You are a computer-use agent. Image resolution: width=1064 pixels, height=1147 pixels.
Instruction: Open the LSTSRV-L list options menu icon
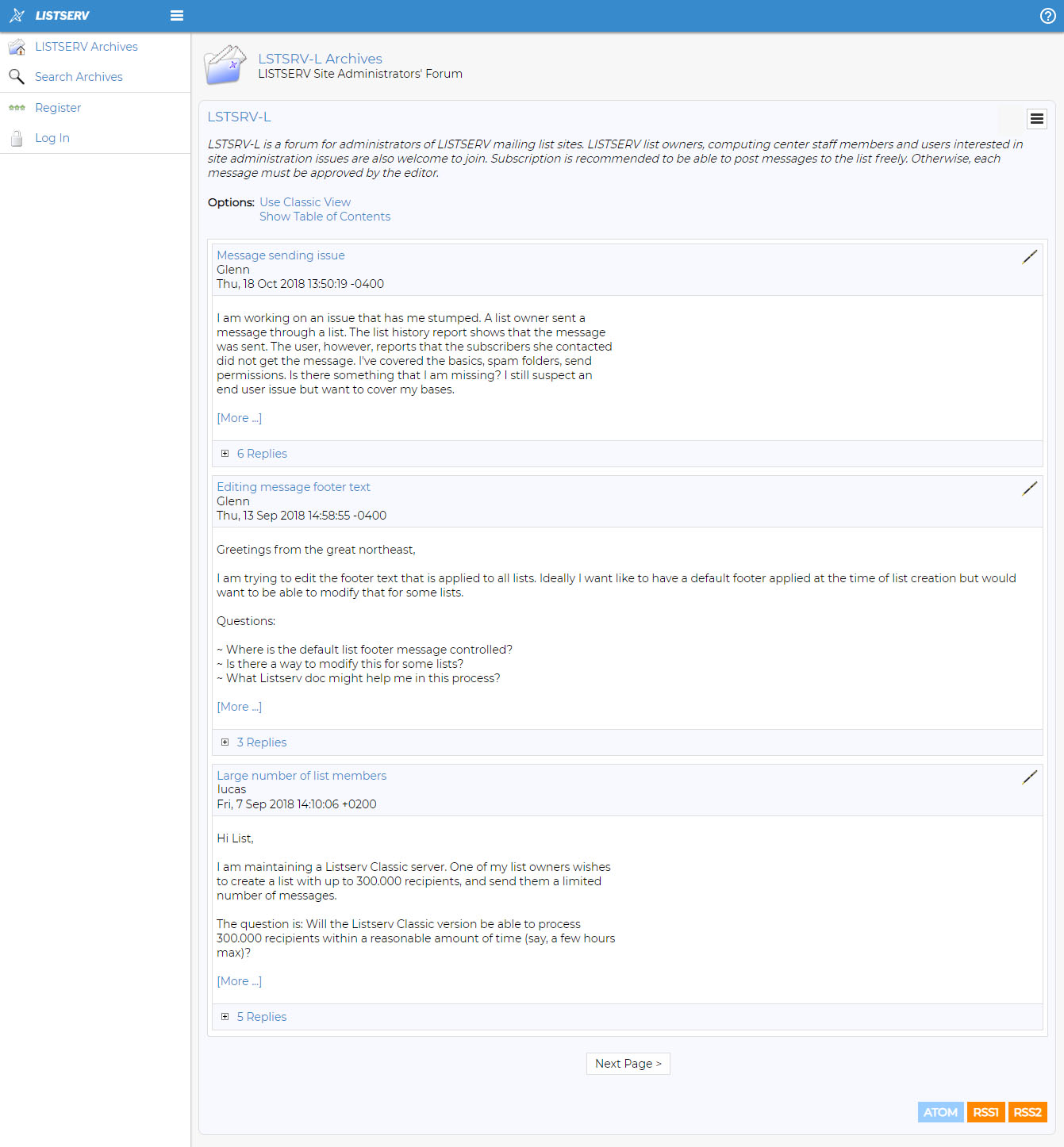tap(1036, 119)
